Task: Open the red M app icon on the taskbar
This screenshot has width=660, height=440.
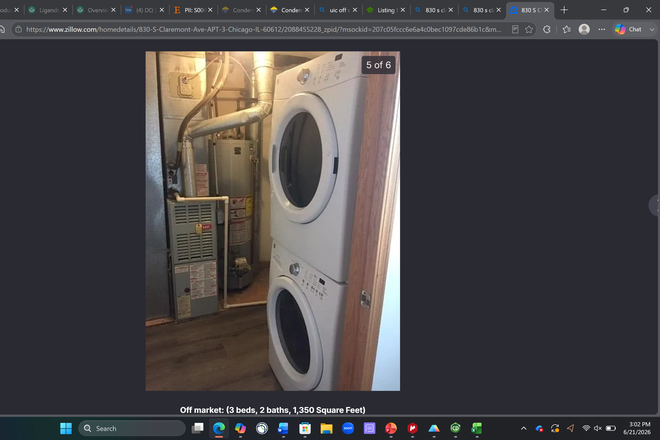Action: click(x=412, y=428)
